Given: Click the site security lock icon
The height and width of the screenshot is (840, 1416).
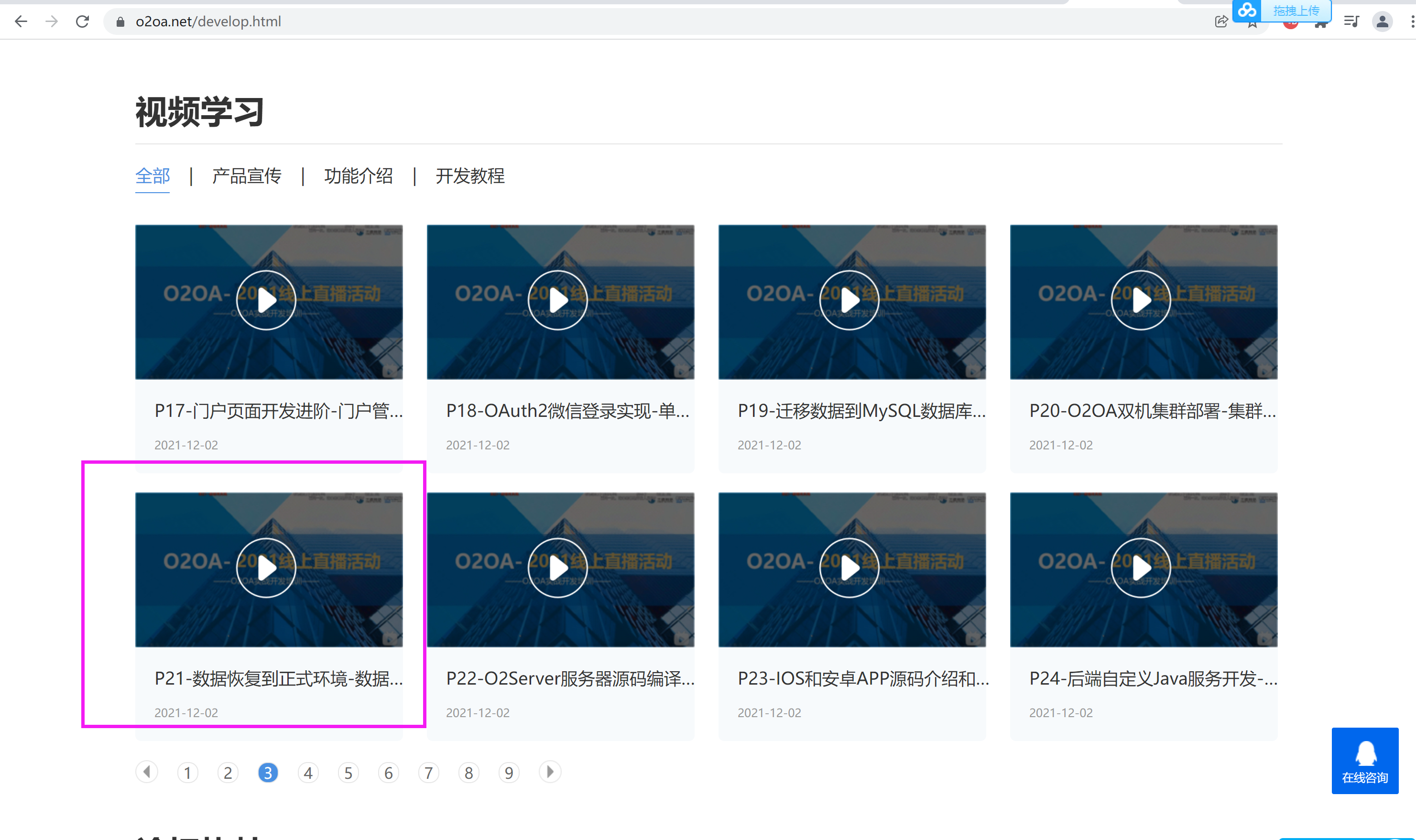Looking at the screenshot, I should pos(120,22).
